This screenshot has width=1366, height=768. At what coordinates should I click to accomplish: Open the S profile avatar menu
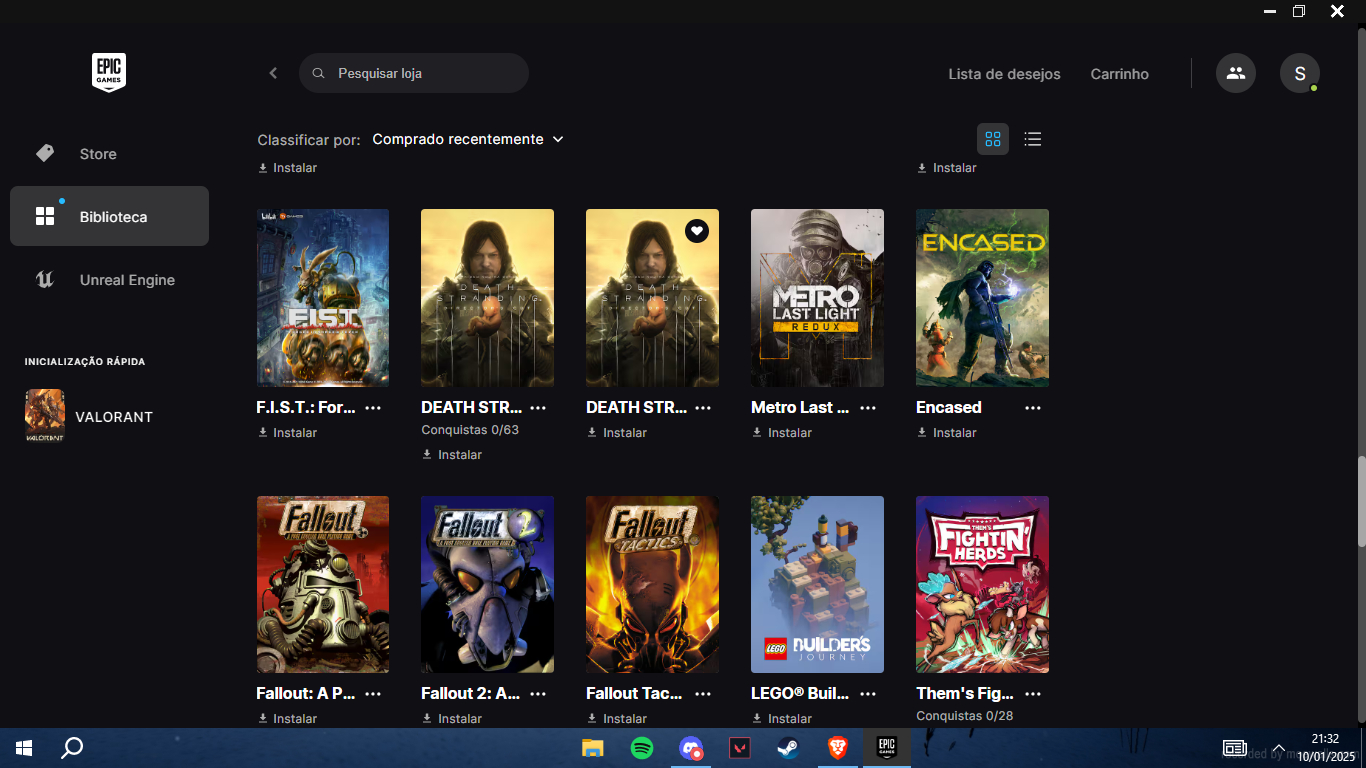coord(1300,73)
